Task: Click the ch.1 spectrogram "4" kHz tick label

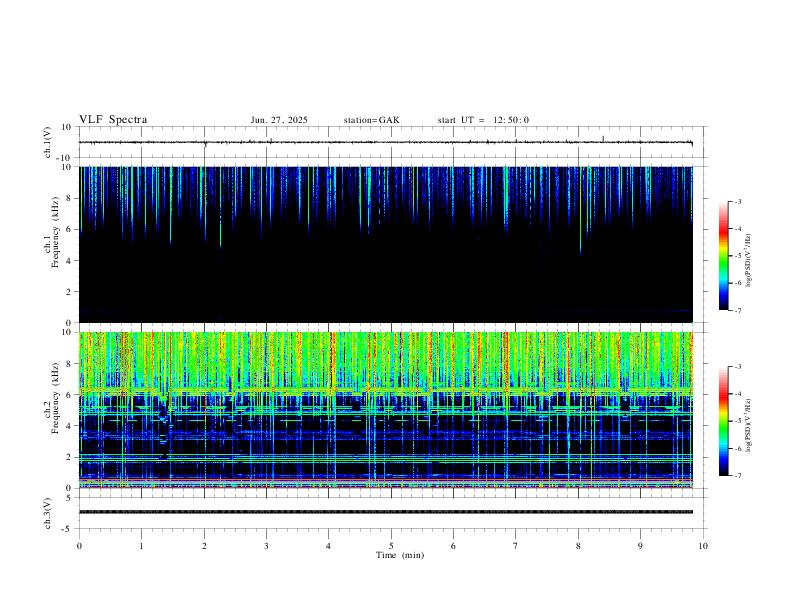Action: pos(69,261)
